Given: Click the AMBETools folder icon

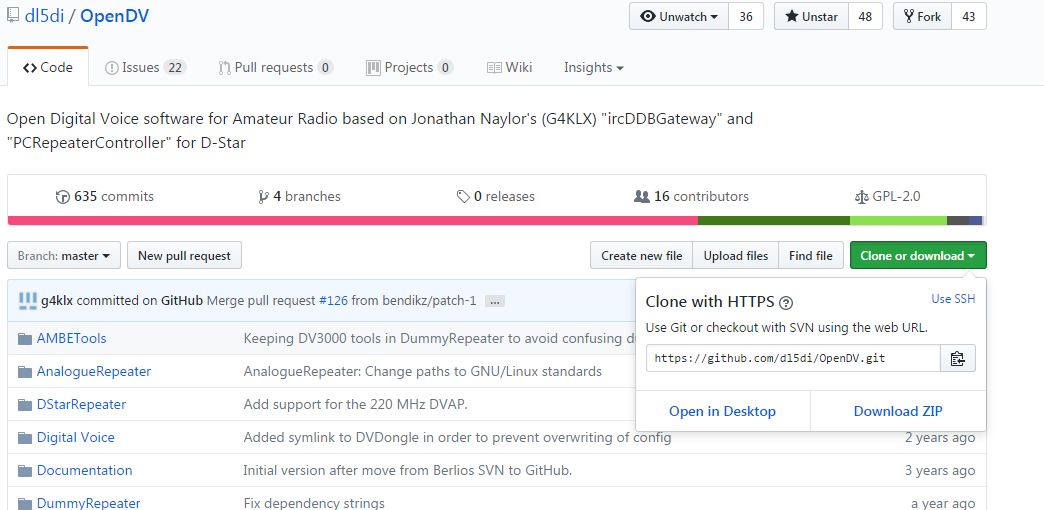Looking at the screenshot, I should tap(25, 339).
